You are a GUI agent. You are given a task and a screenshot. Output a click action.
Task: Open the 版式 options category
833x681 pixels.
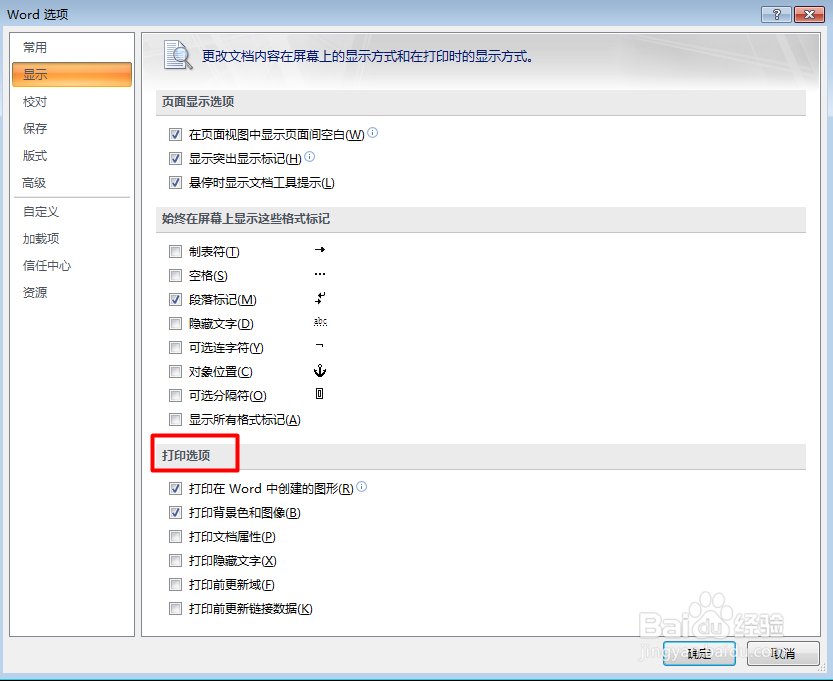[35, 156]
